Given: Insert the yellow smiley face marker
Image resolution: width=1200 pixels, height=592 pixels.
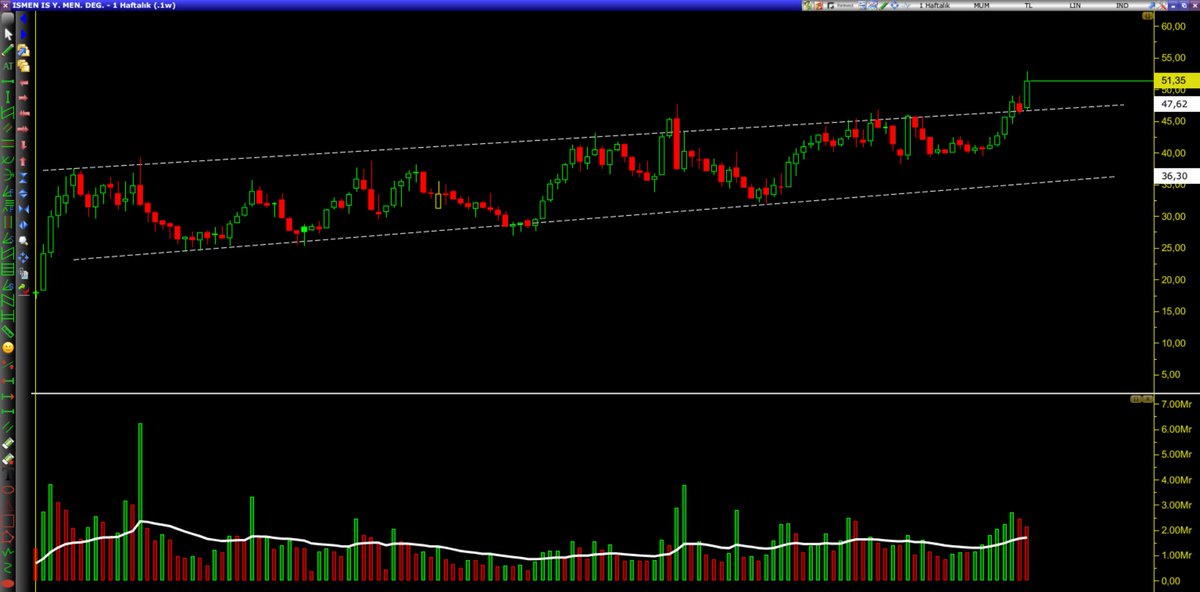Looking at the screenshot, I should click(x=8, y=348).
